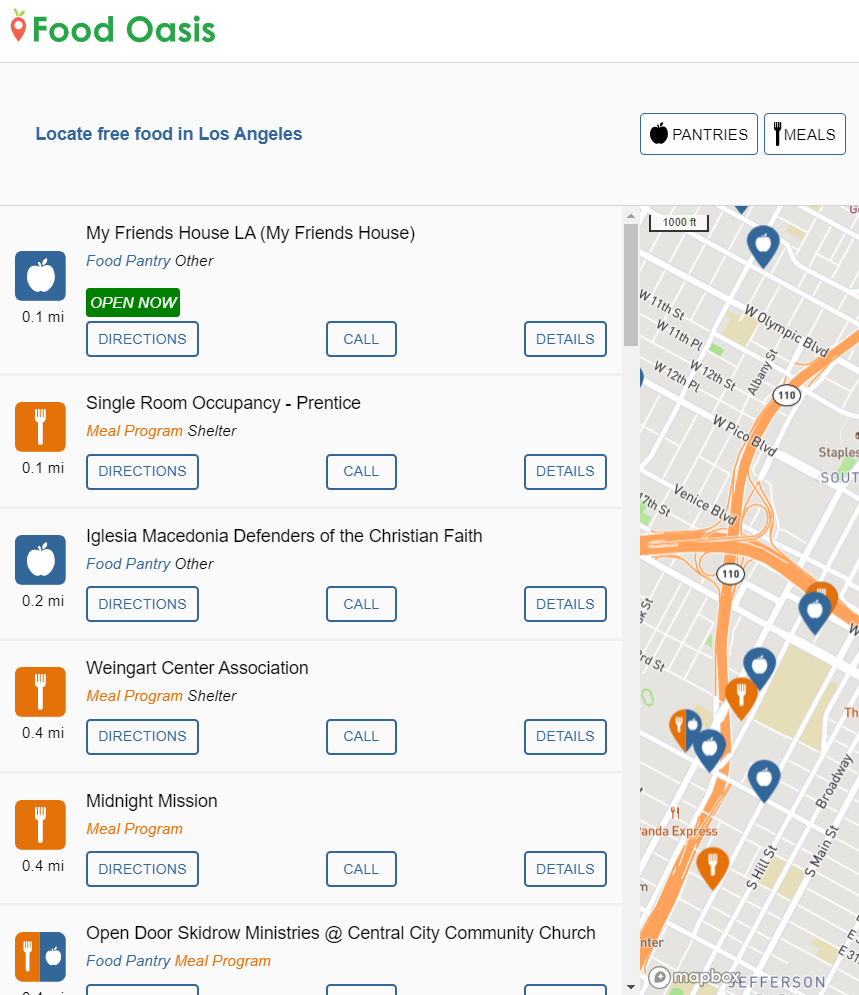Click the "Single Room Occupancy - Prentice" title
This screenshot has height=995, width=859.
click(x=223, y=403)
